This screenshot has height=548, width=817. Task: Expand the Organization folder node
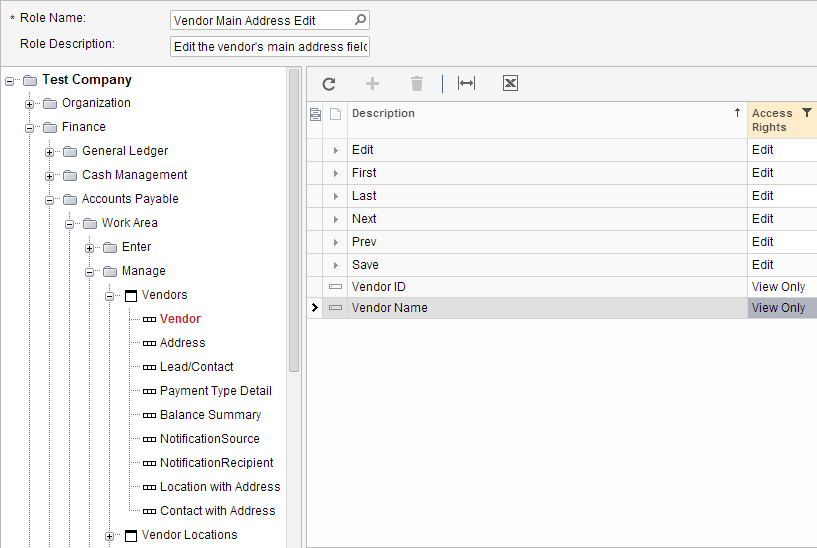click(x=30, y=104)
